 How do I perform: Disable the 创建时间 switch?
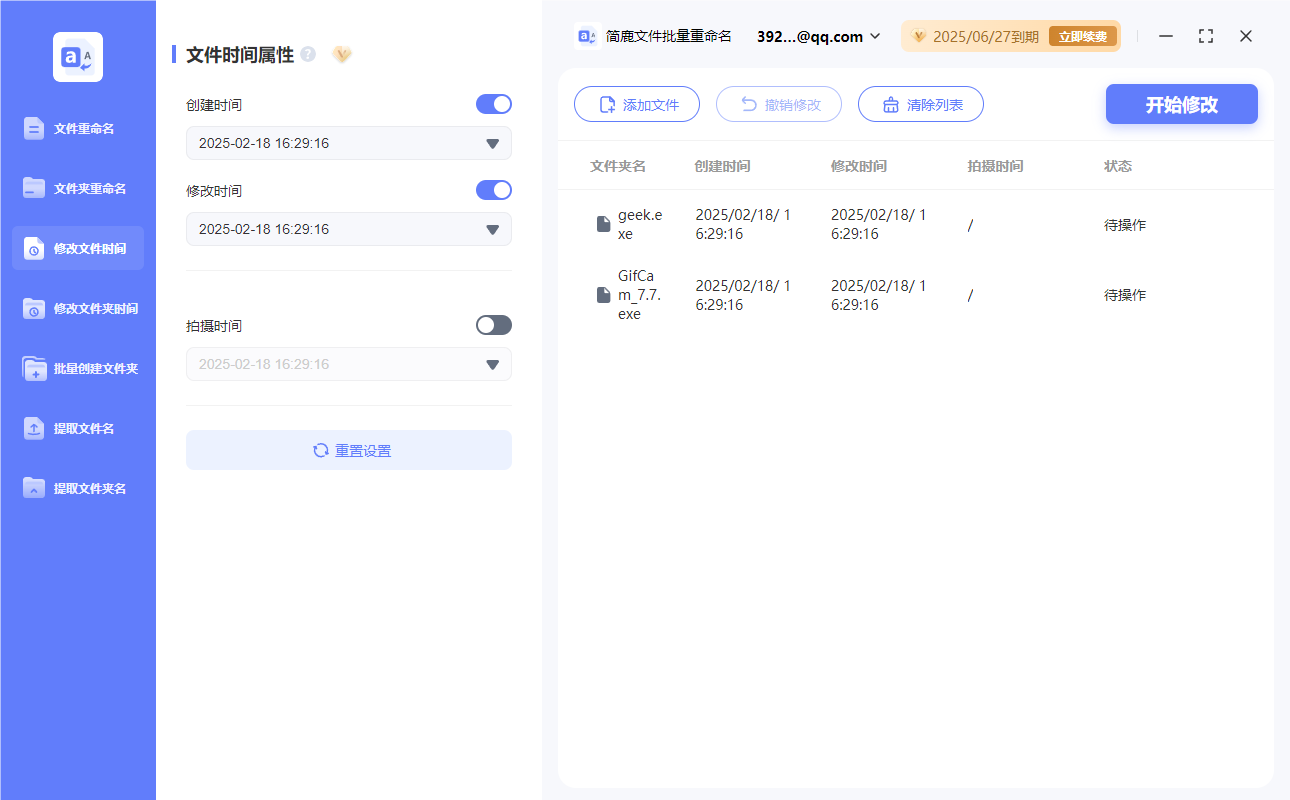click(x=493, y=104)
